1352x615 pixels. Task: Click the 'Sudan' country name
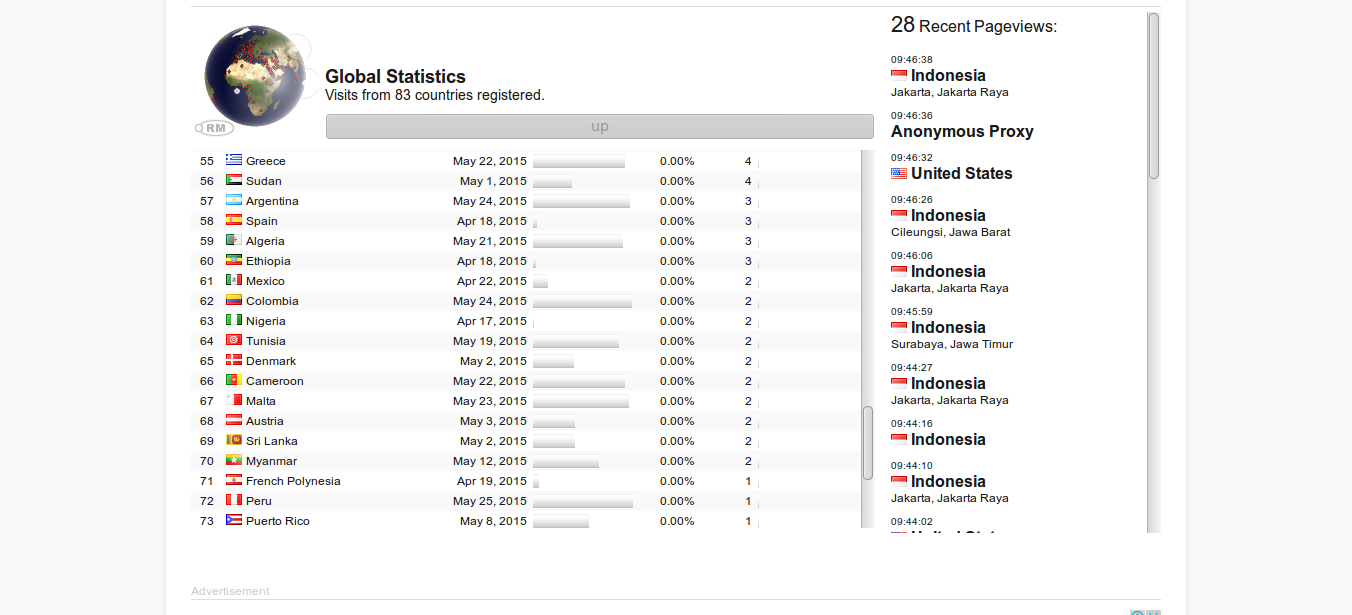[x=264, y=181]
